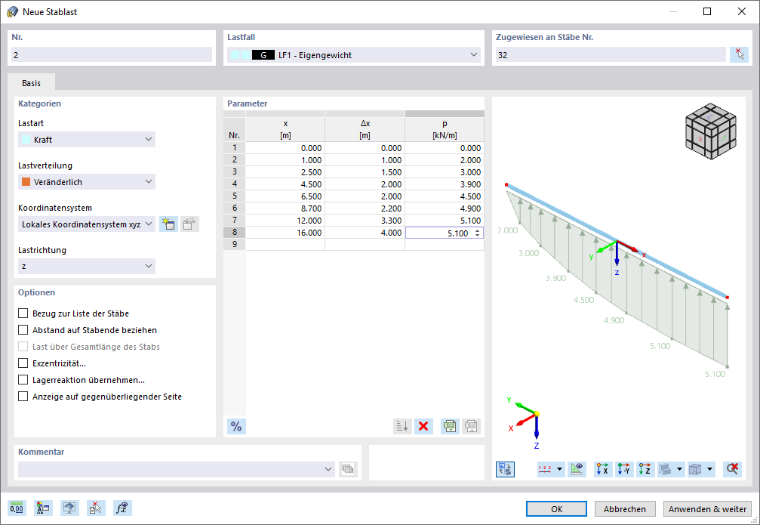This screenshot has width=760, height=525.
Task: Click the fourth bottom-left pick icon
Action: point(96,508)
